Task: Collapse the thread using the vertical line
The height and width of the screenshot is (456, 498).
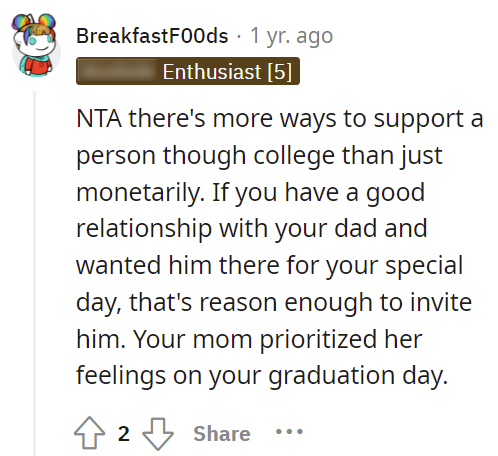Action: [x=34, y=273]
